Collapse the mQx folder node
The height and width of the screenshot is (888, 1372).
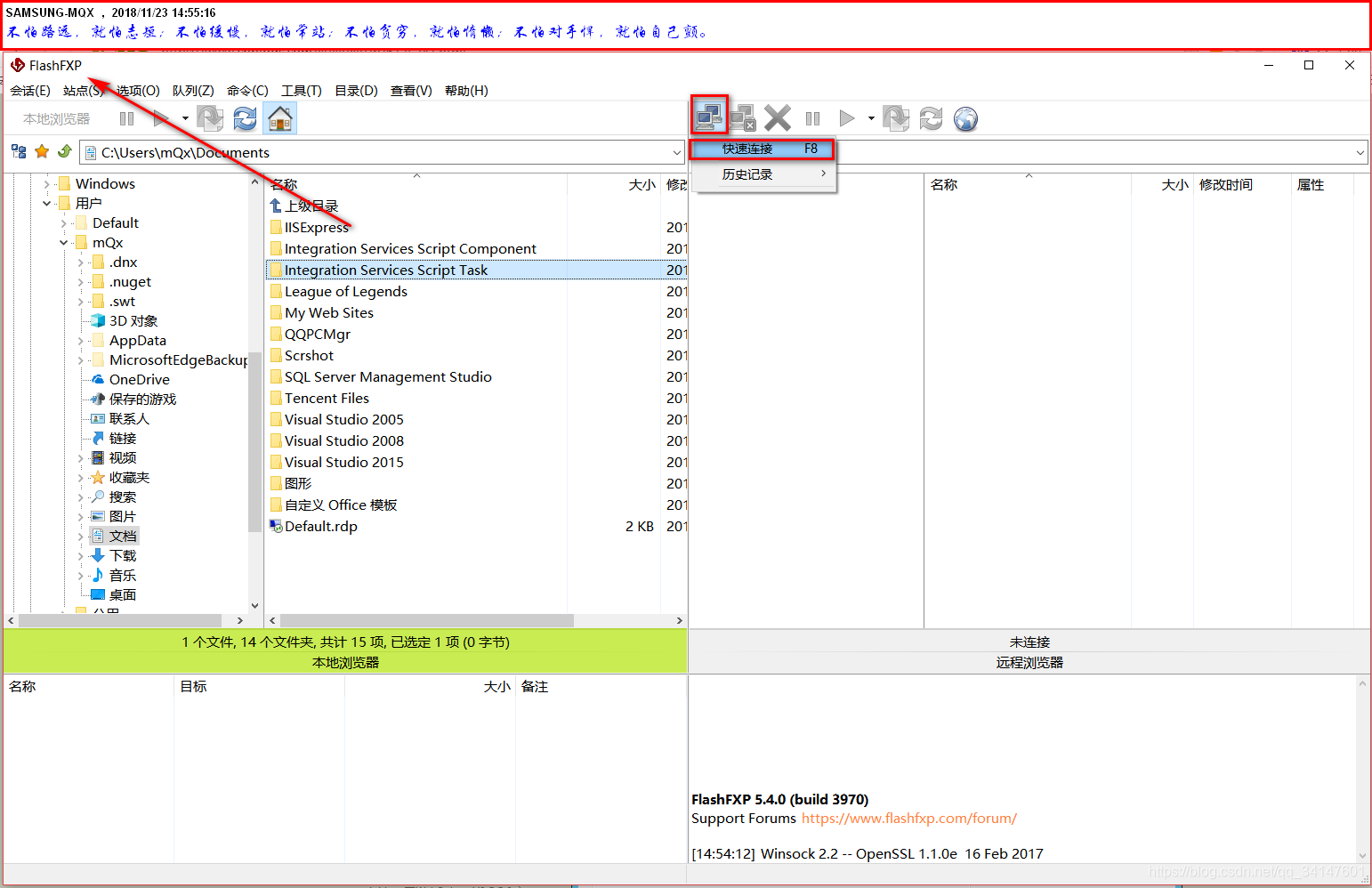point(63,242)
